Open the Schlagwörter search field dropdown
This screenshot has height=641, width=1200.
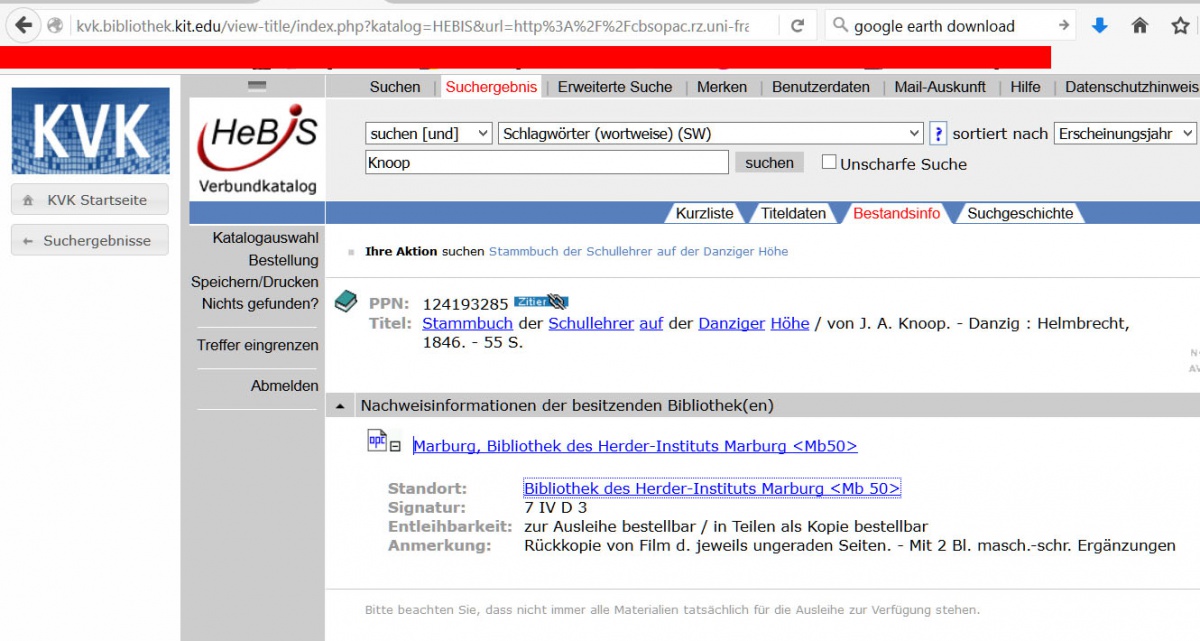pos(710,133)
